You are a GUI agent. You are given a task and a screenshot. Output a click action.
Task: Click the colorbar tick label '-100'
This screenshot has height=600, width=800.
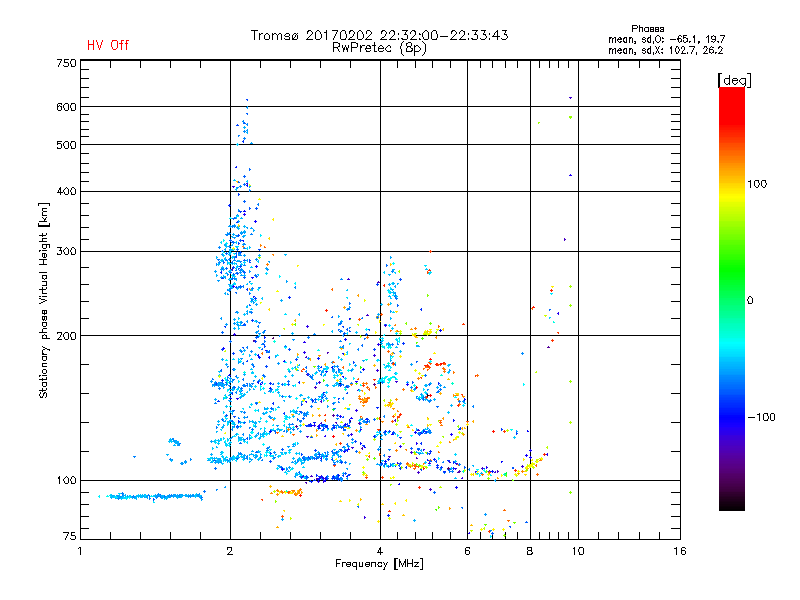pos(762,417)
